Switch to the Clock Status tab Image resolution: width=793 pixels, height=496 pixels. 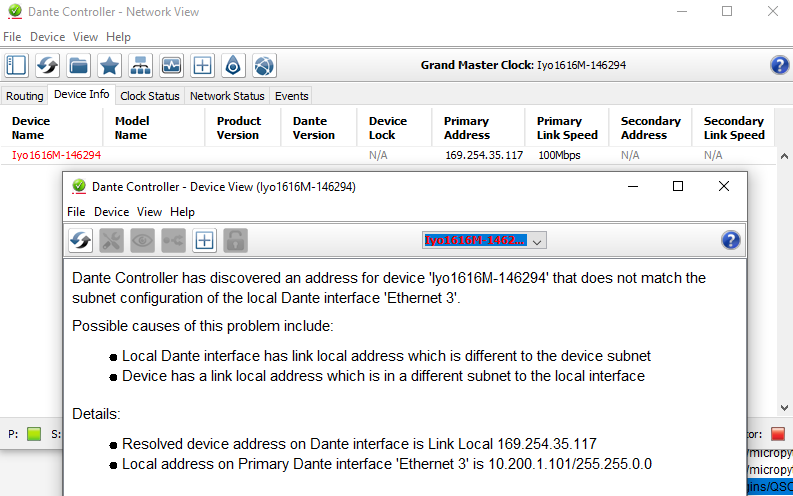pos(150,96)
